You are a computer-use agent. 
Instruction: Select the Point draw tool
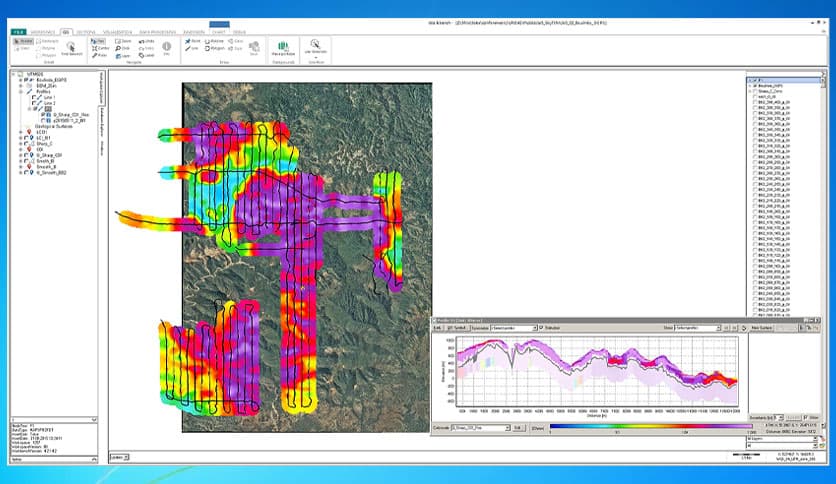coord(189,41)
